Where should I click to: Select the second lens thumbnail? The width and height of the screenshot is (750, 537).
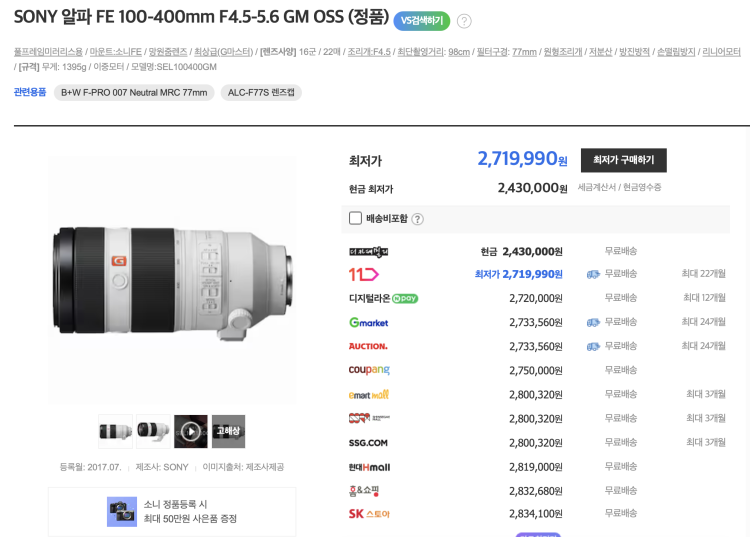point(153,431)
